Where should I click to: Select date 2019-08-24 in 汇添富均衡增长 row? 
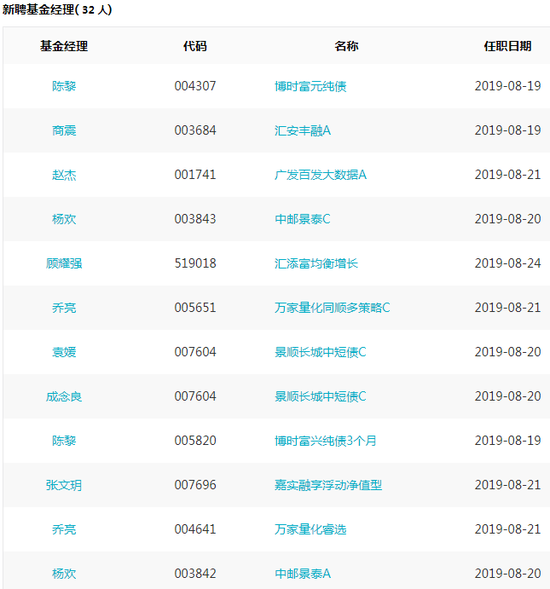tap(508, 263)
